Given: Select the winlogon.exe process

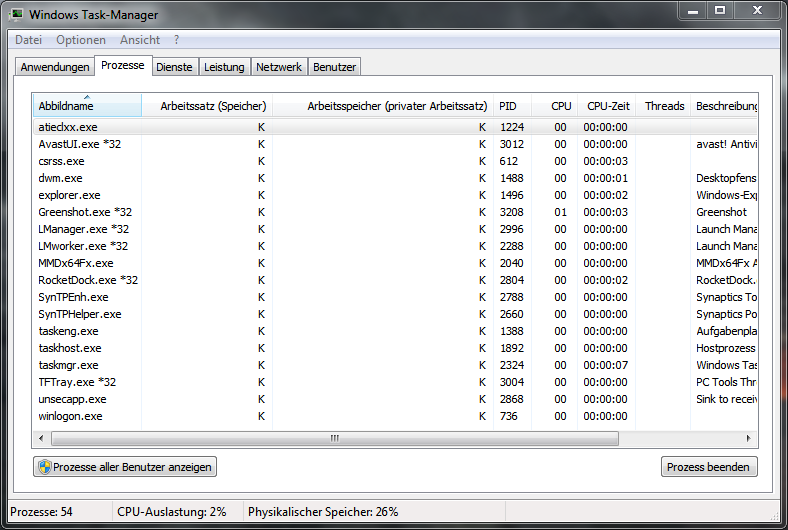Looking at the screenshot, I should (396, 416).
